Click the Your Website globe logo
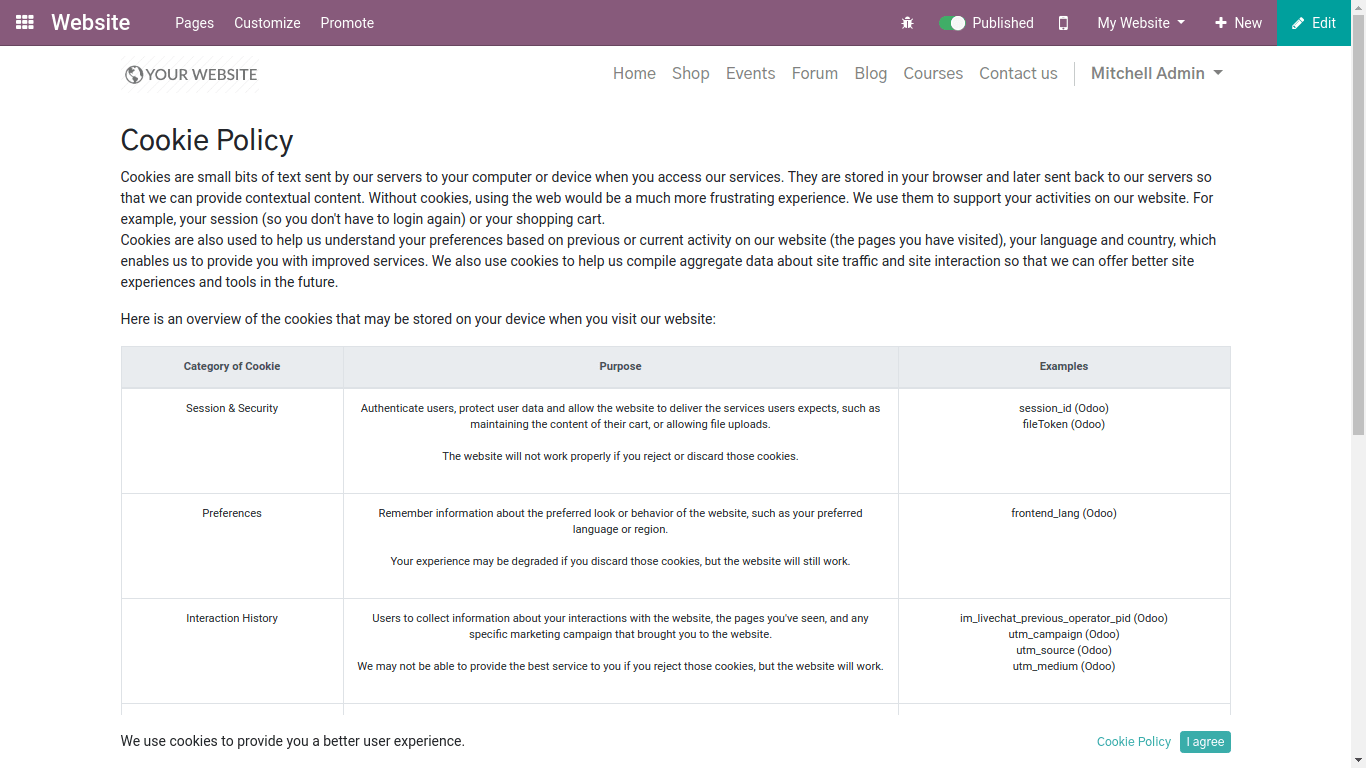The image size is (1366, 768). click(x=191, y=74)
